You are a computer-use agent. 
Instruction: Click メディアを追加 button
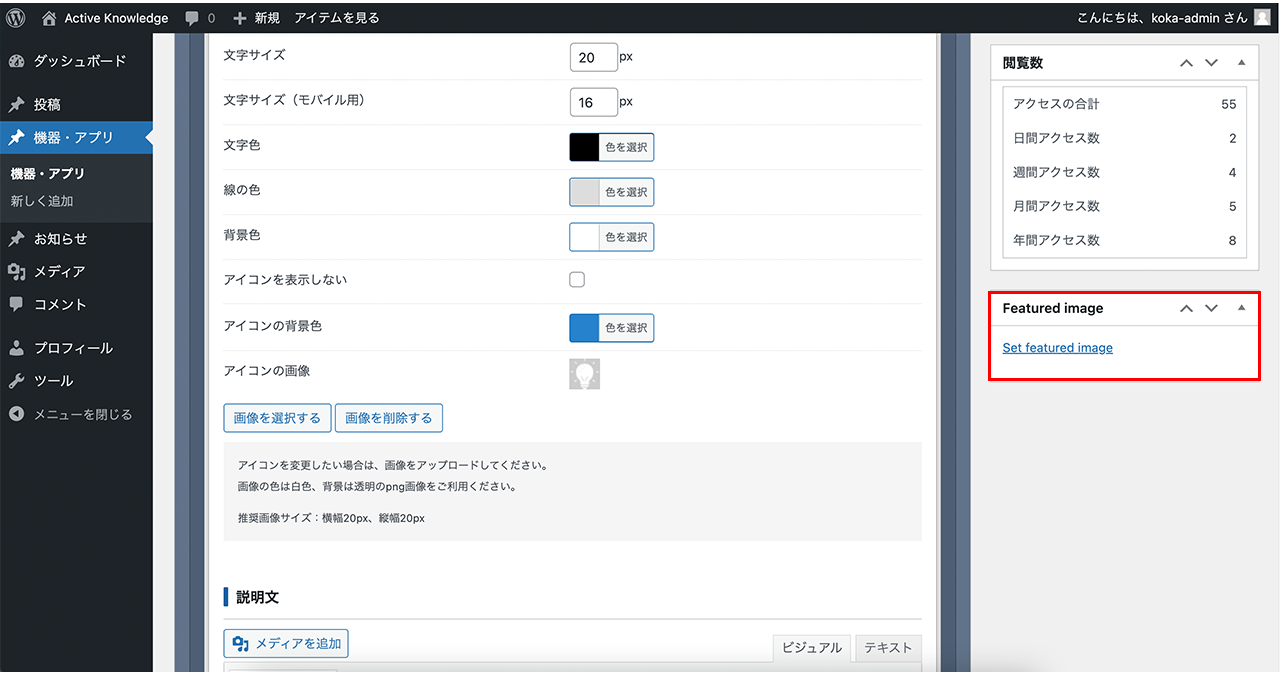[286, 643]
